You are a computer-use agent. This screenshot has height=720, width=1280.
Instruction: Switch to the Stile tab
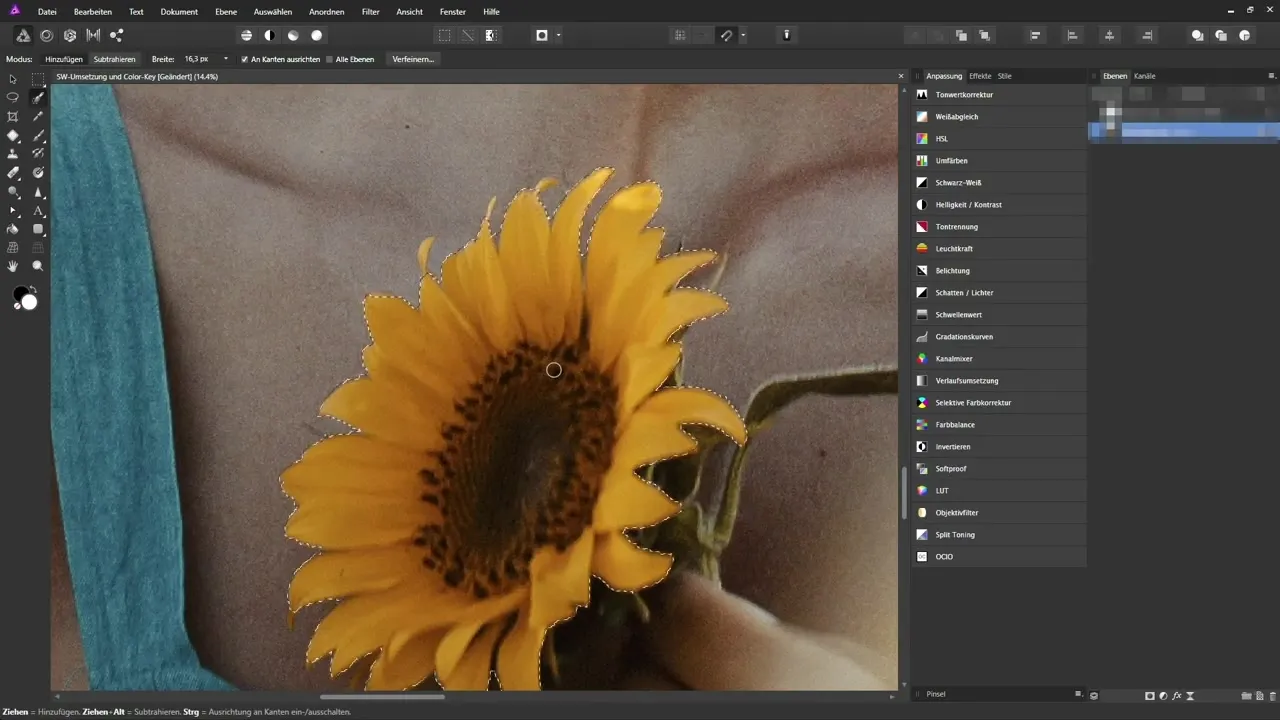(1005, 76)
